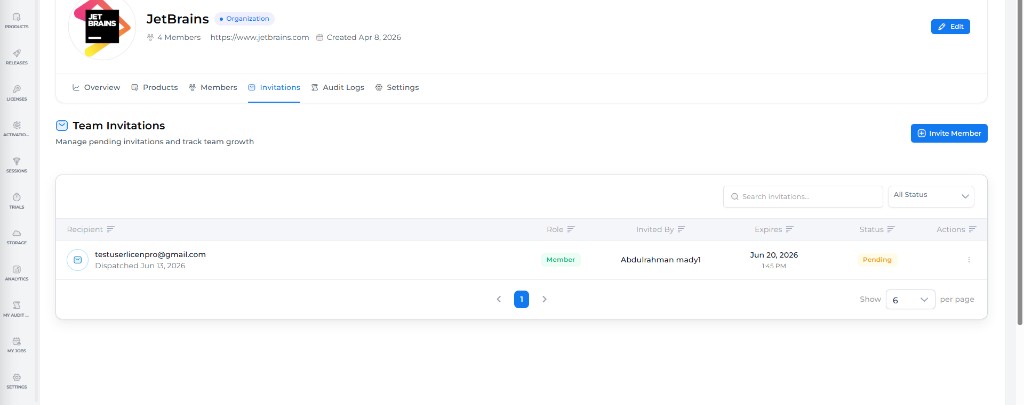Go to next page of invitations
This screenshot has height=405, width=1024.
tap(544, 299)
